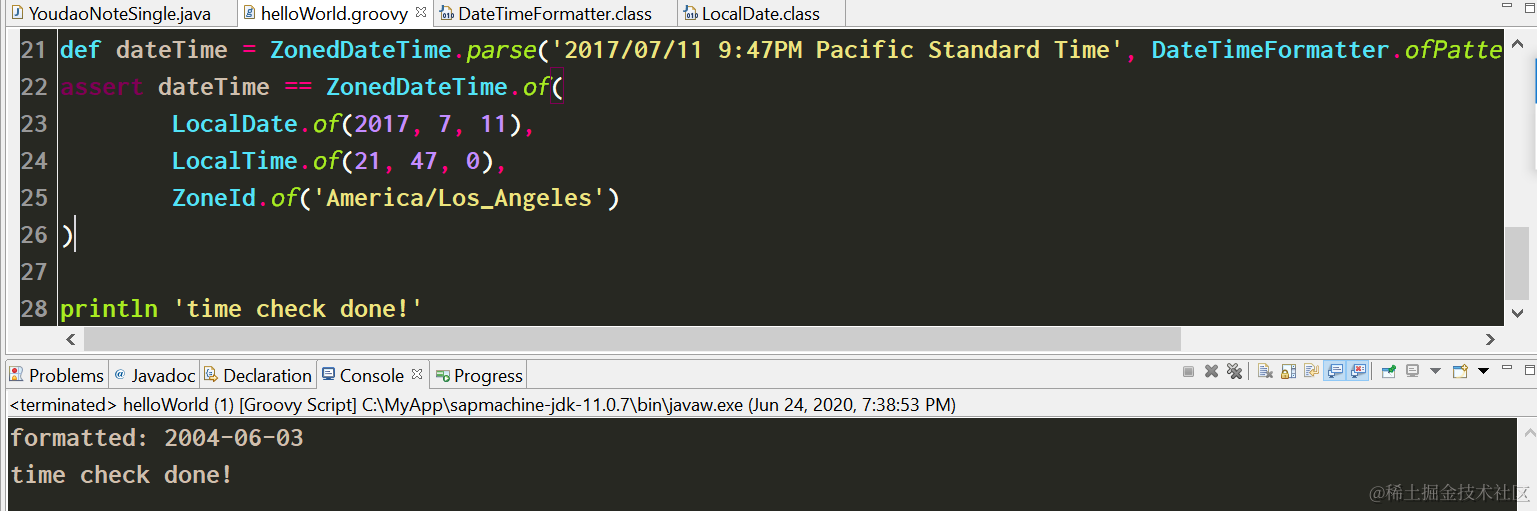
Task: Open the DateTimeFormatter.class tab
Action: pos(555,14)
